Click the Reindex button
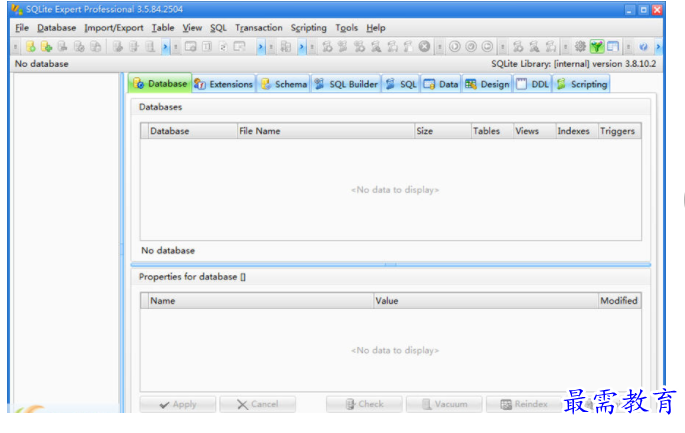Viewport: 685px width, 433px height. pyautogui.click(x=524, y=404)
